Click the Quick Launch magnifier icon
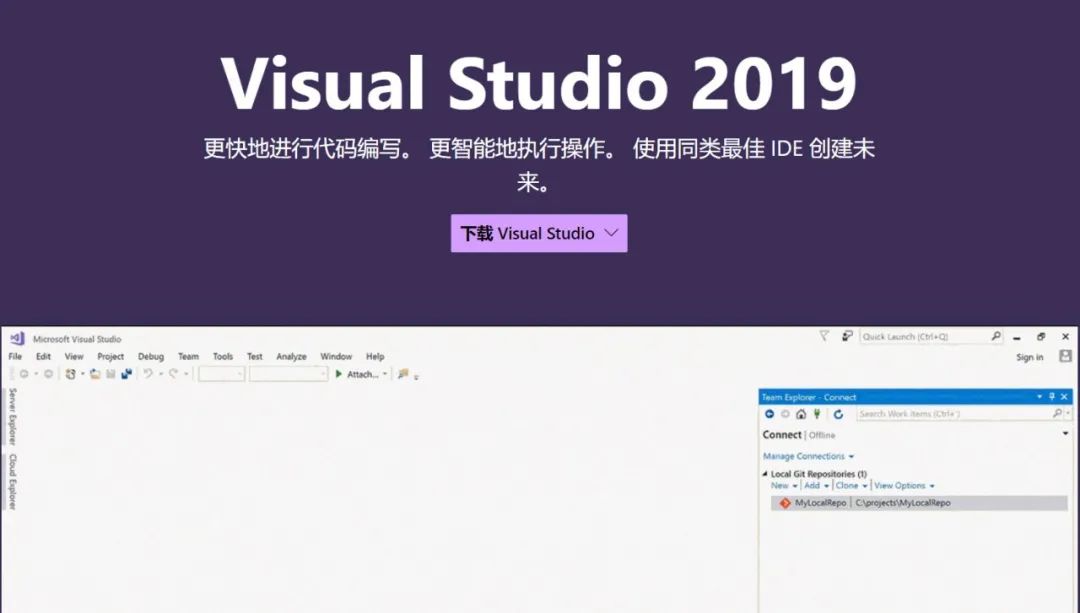1080x613 pixels. tap(996, 336)
